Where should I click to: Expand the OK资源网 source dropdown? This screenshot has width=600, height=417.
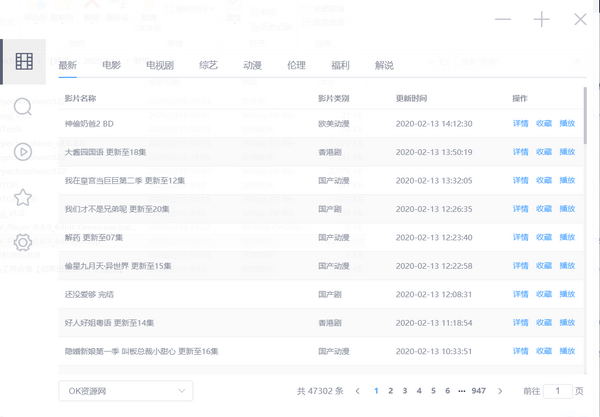coord(125,390)
